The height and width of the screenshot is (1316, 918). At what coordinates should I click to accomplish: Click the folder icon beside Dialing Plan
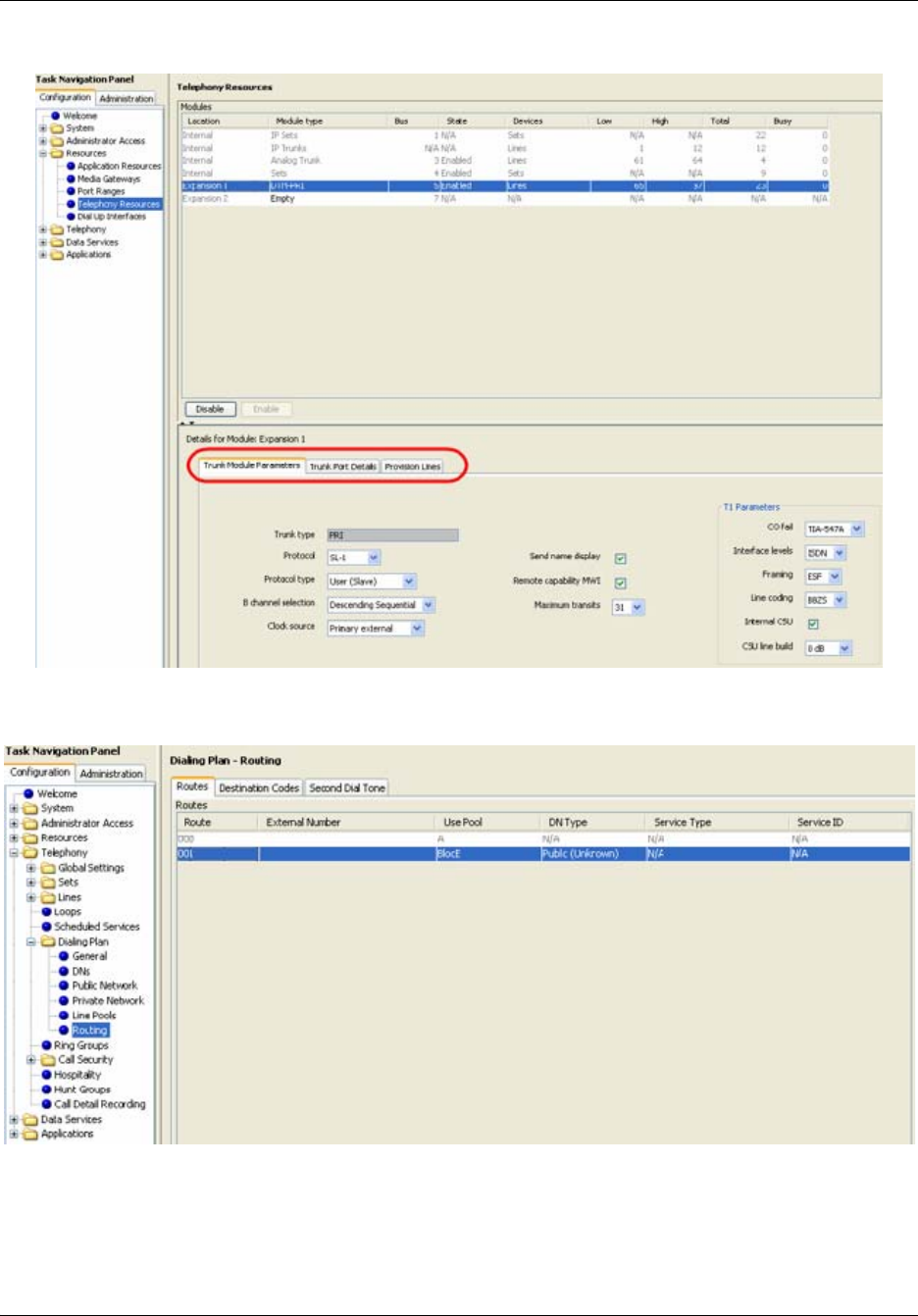click(48, 941)
